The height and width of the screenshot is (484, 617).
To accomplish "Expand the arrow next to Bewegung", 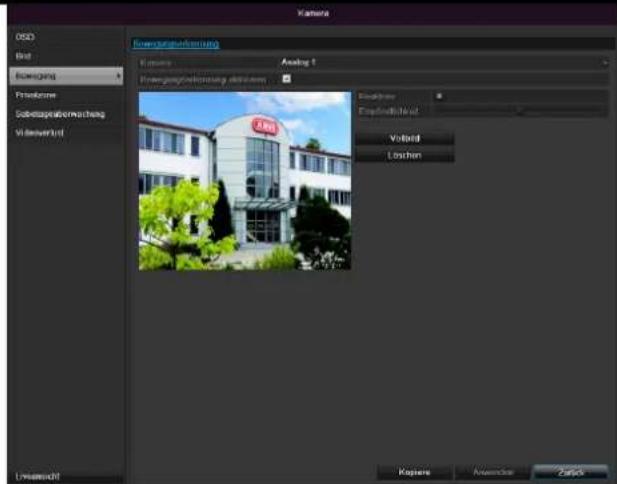I will coord(119,75).
